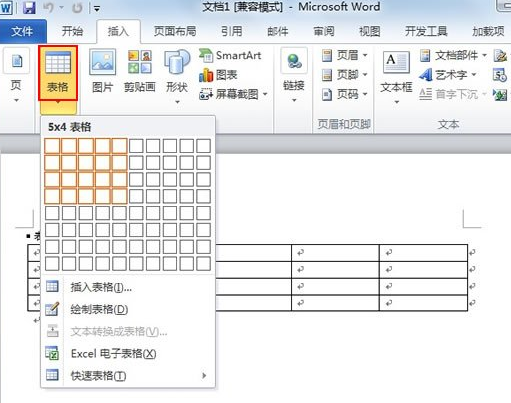Viewport: 511px width, 403px height.
Task: Open Quick Parts (文档部件)
Action: pos(453,55)
